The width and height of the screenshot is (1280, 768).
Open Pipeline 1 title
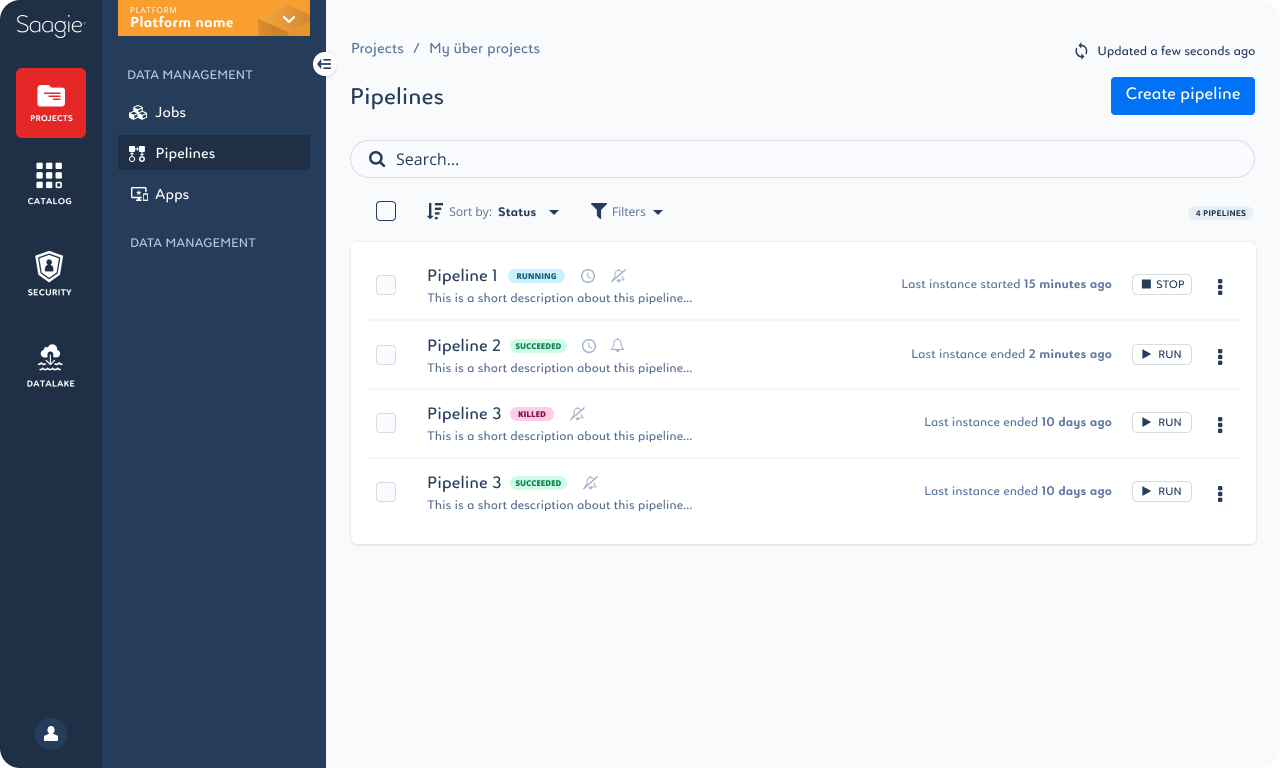pos(462,276)
